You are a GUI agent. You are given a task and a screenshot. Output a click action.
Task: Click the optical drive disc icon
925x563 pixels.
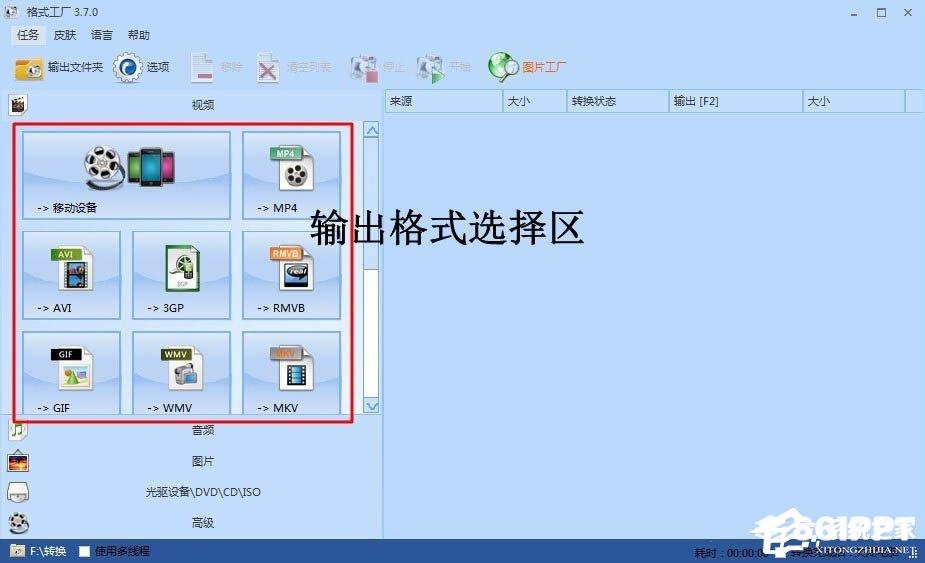point(18,492)
